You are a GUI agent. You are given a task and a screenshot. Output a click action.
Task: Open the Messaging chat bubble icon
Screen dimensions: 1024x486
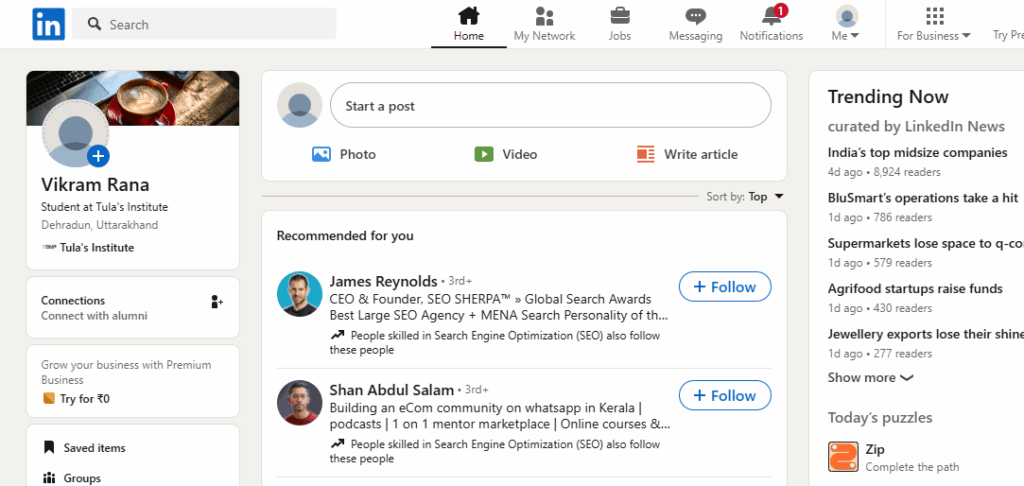tap(696, 16)
